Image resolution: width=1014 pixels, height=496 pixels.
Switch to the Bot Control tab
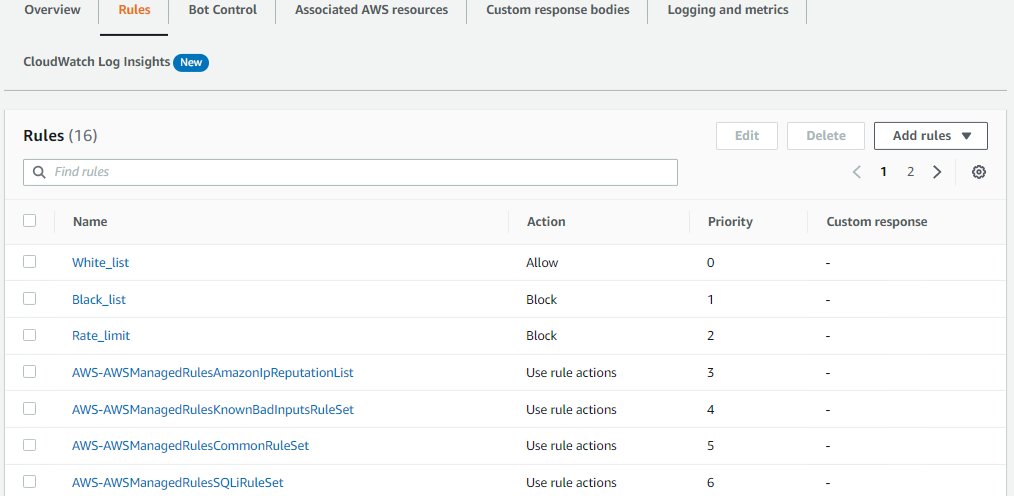click(x=222, y=10)
